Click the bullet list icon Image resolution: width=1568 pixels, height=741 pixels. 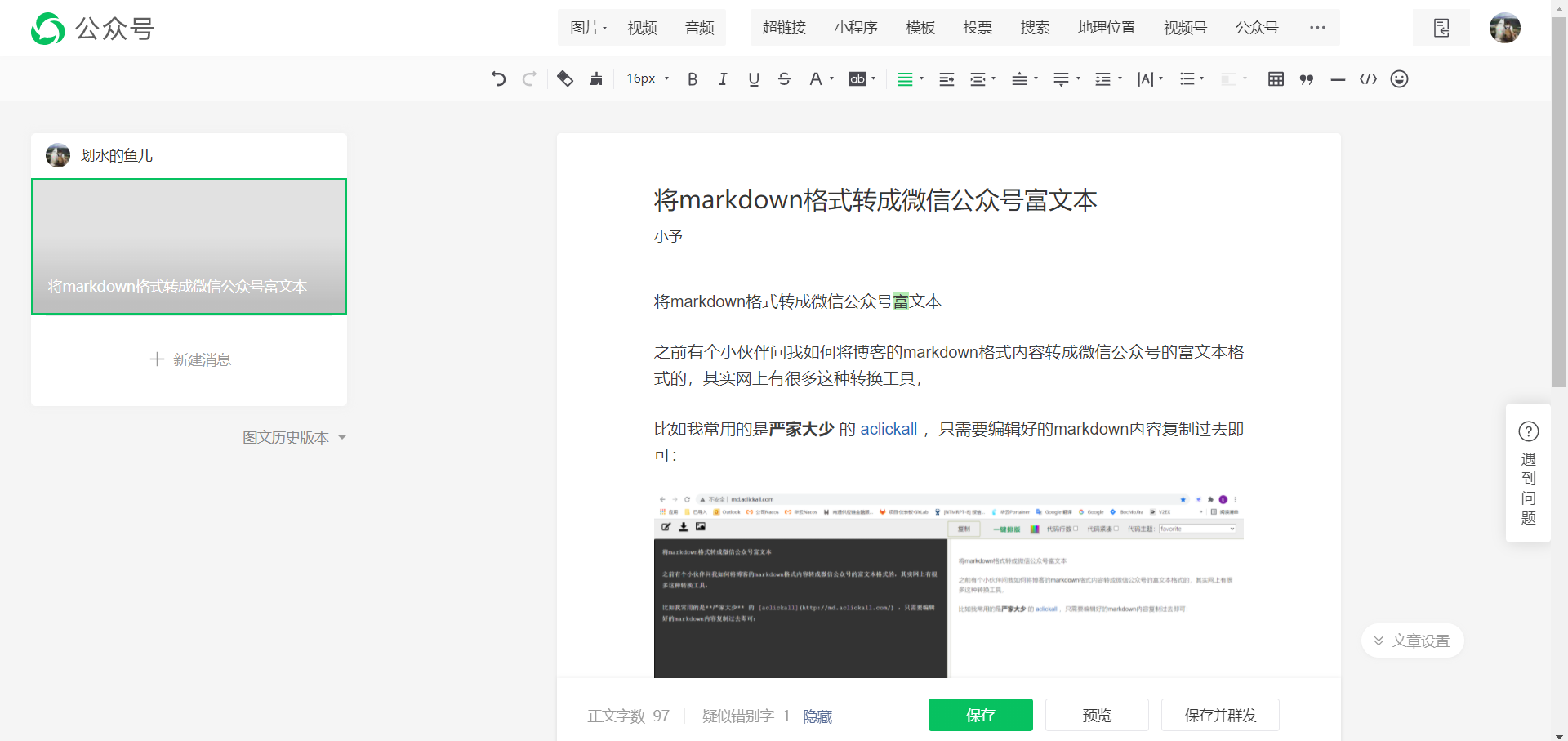tap(1187, 78)
